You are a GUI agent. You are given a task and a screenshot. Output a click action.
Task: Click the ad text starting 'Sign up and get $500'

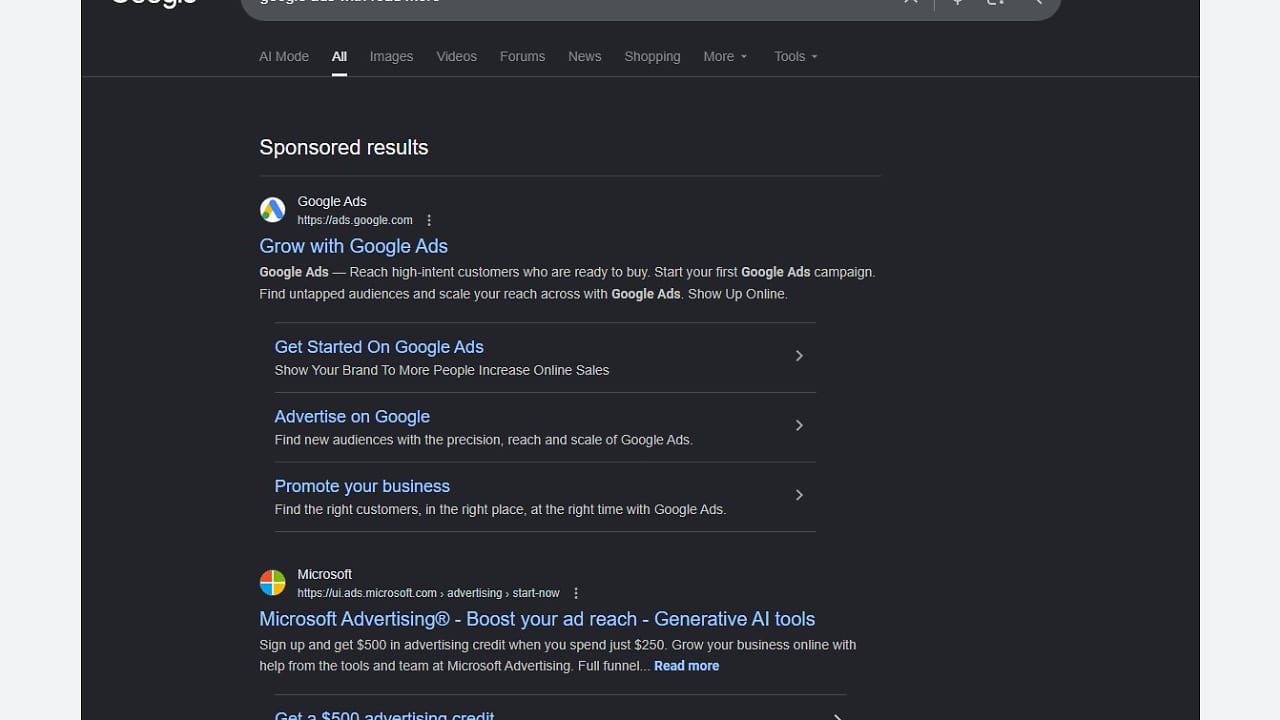pos(558,655)
